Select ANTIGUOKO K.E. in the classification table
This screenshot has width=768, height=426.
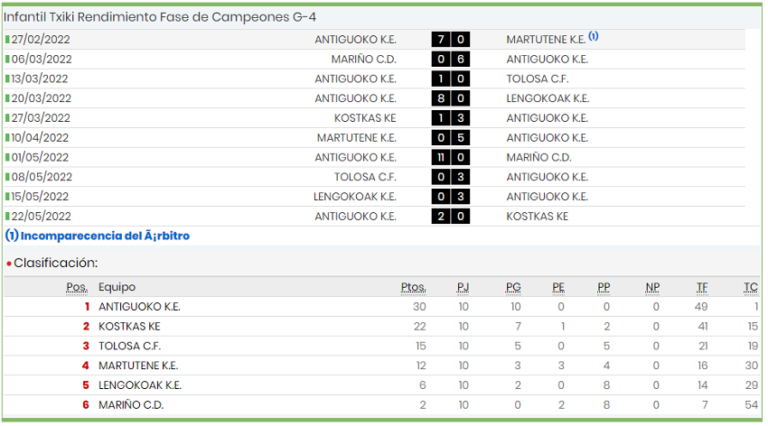click(x=140, y=307)
